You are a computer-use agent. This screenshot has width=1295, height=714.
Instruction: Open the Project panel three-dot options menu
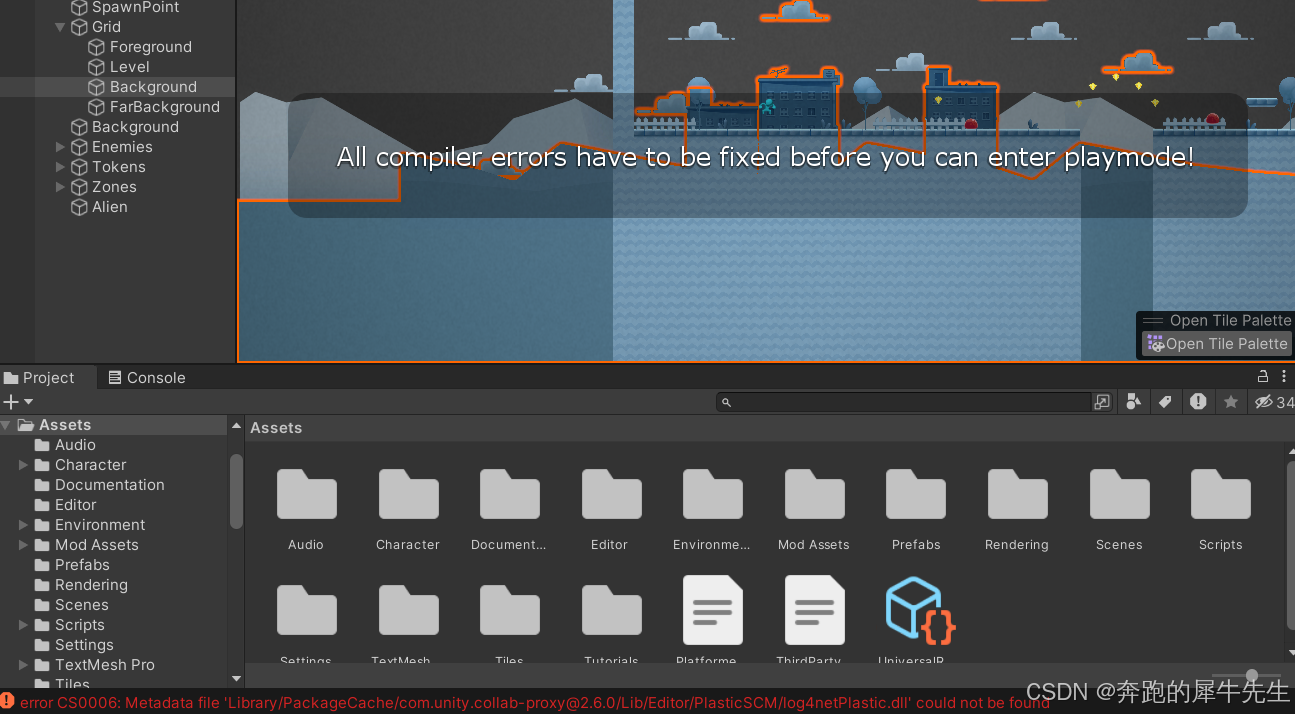[1283, 377]
